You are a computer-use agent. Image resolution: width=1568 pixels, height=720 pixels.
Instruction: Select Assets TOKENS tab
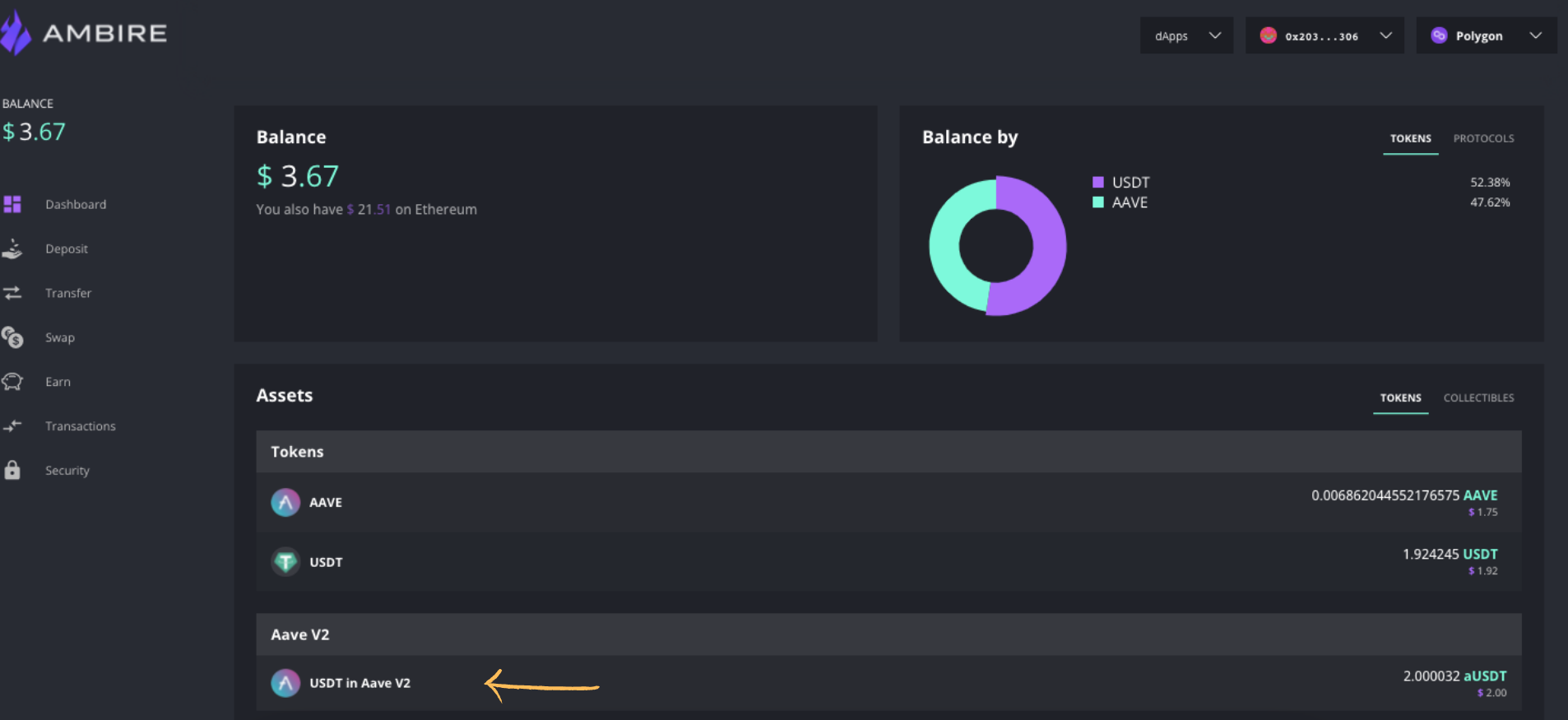click(1400, 397)
